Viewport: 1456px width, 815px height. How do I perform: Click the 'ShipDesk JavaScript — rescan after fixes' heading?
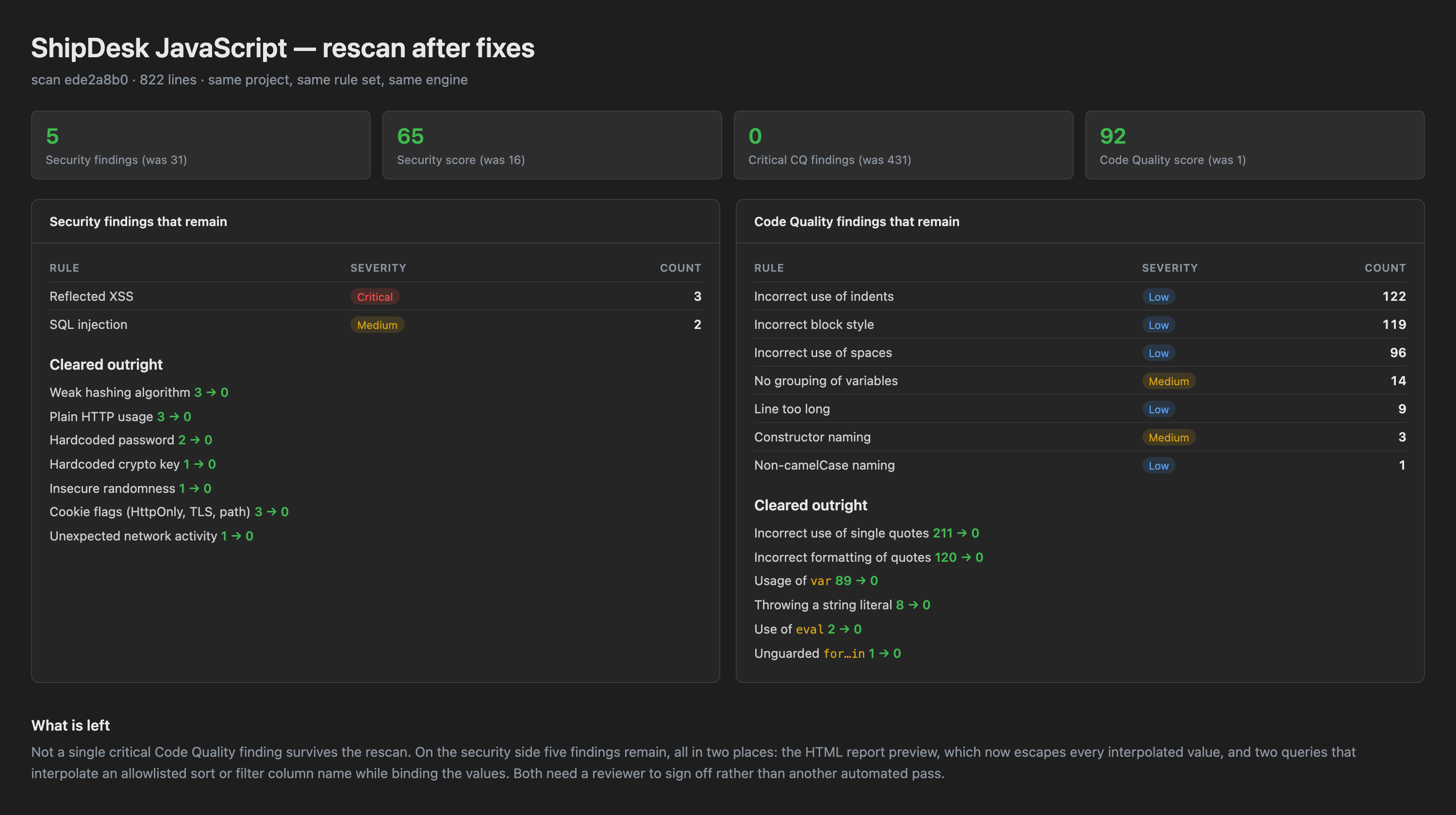click(282, 48)
